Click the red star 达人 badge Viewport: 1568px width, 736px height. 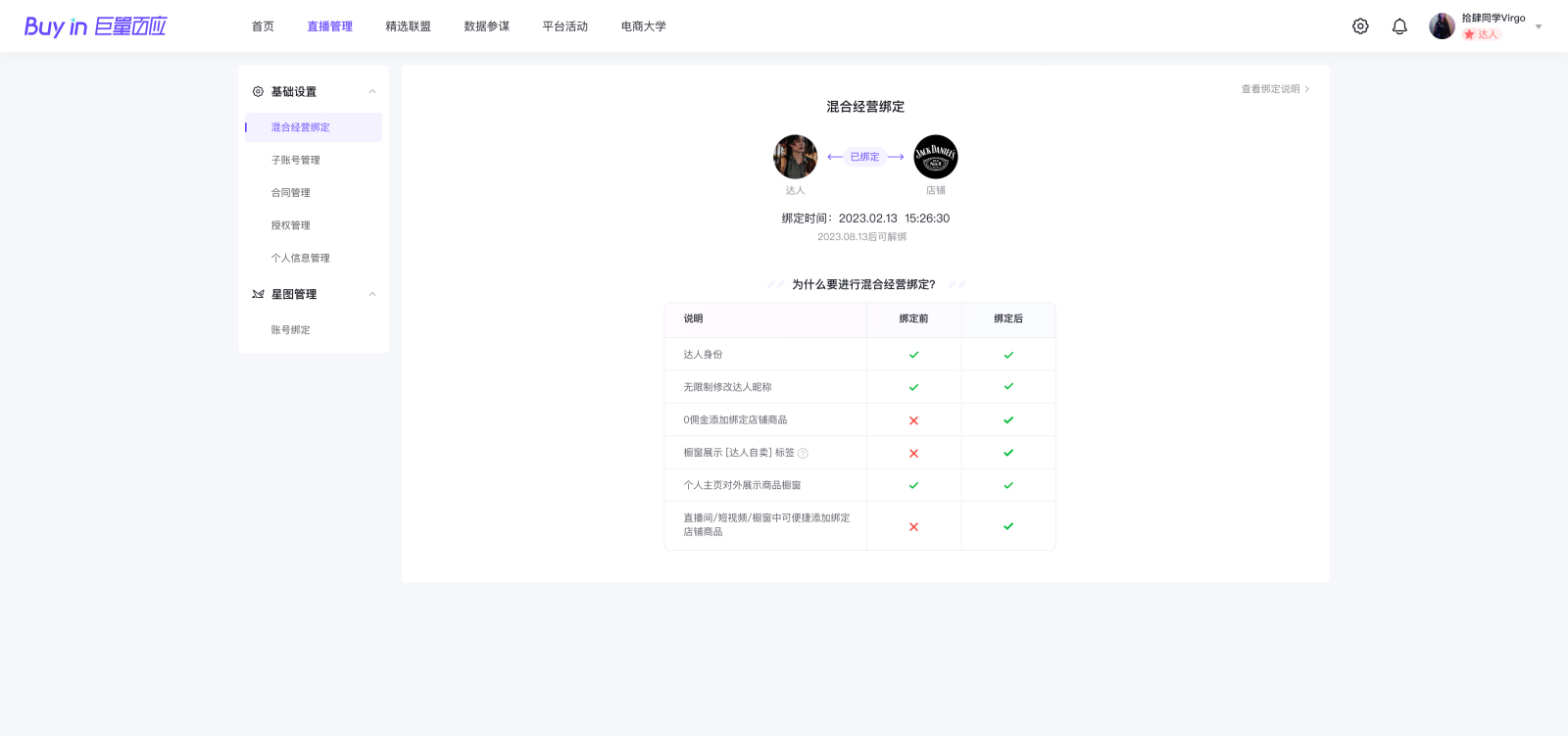(x=1482, y=34)
